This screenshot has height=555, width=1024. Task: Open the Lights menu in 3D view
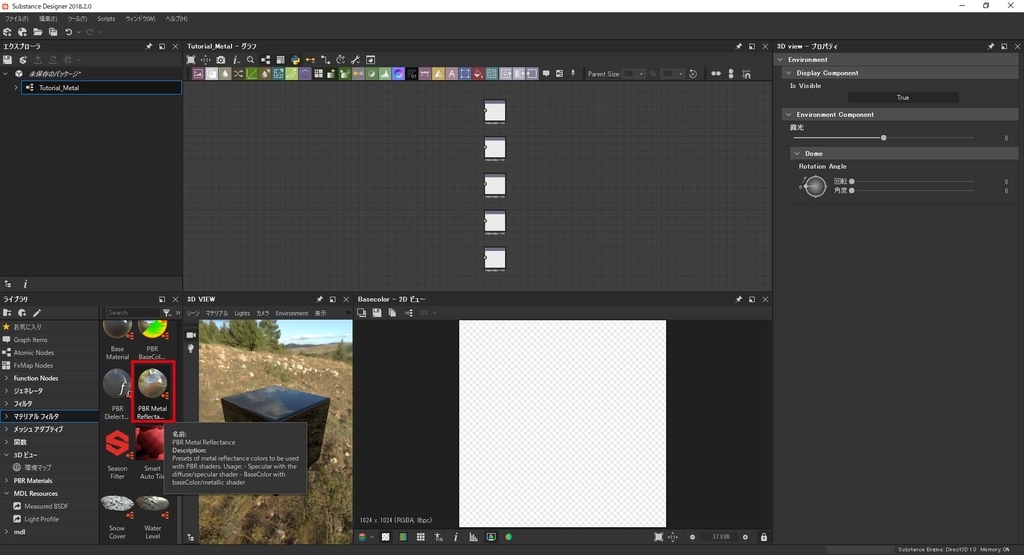[242, 313]
